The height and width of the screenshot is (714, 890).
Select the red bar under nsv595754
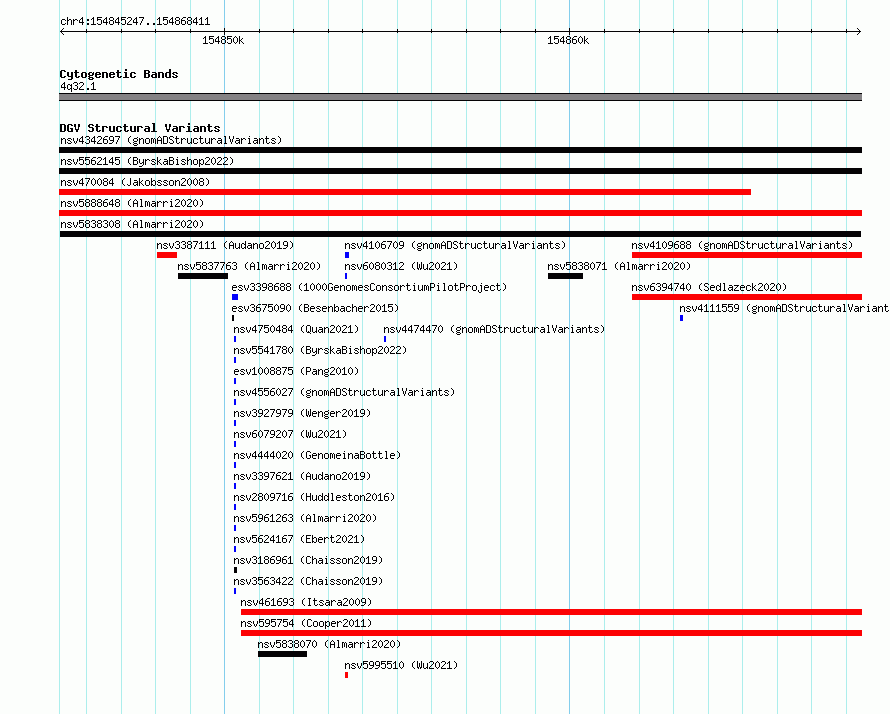pos(551,633)
